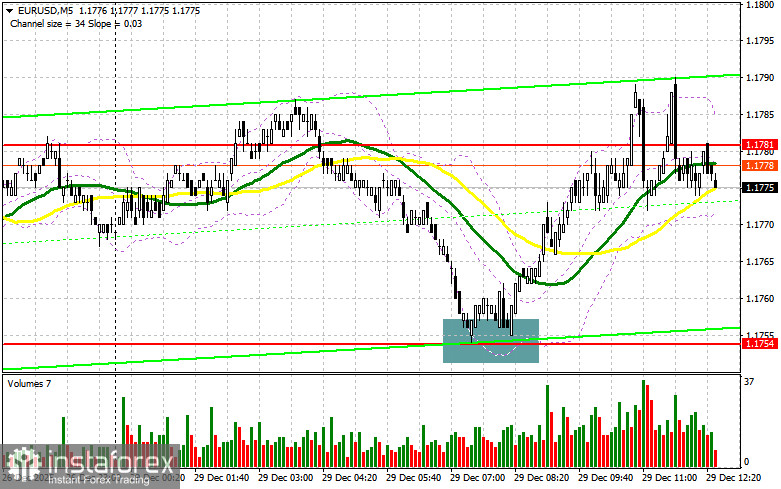Click the 29 Dec 11:00 time label
The height and width of the screenshot is (489, 781).
[669, 478]
